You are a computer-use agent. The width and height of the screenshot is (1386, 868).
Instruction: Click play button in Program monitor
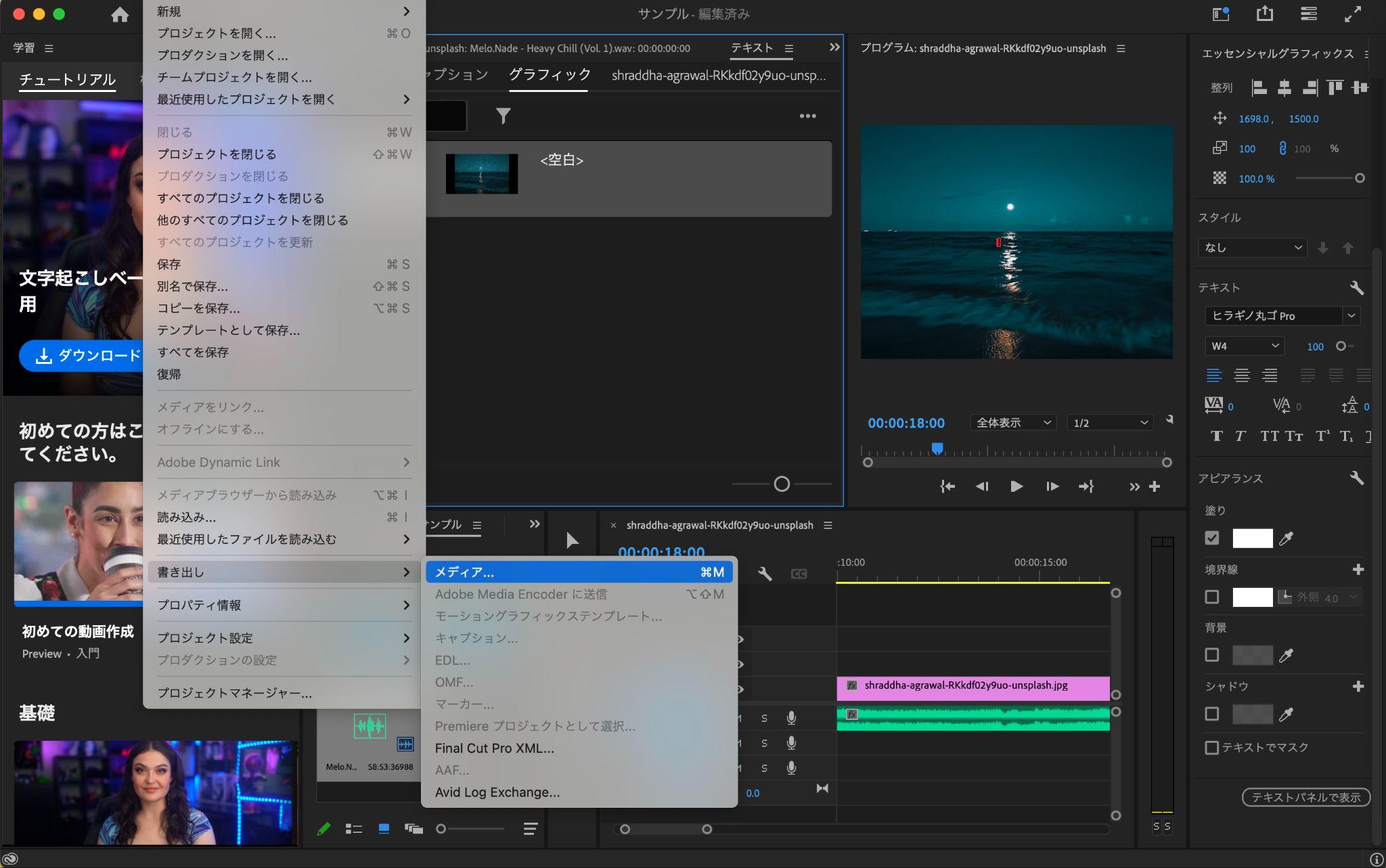(1016, 486)
